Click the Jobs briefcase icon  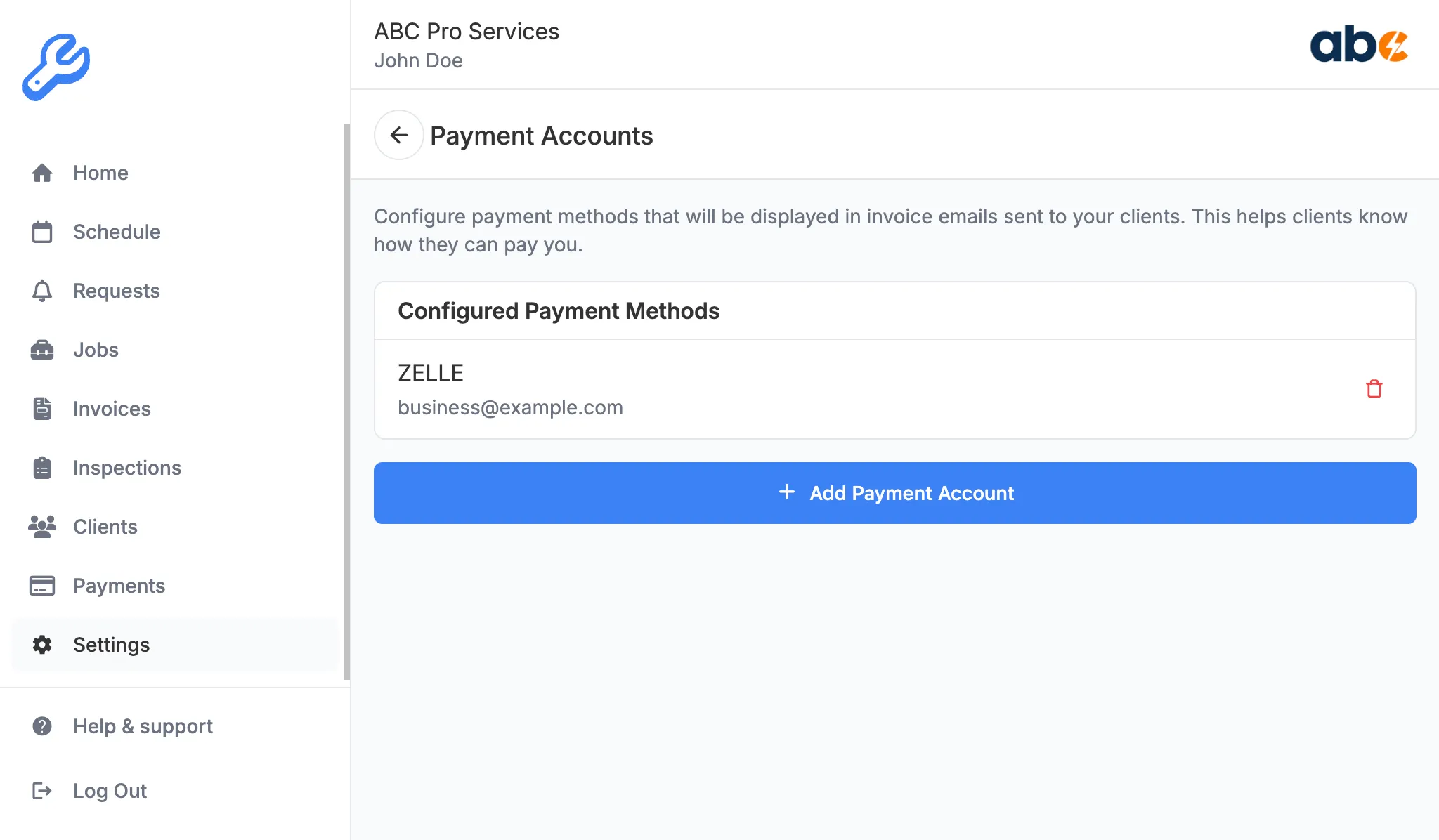(42, 350)
